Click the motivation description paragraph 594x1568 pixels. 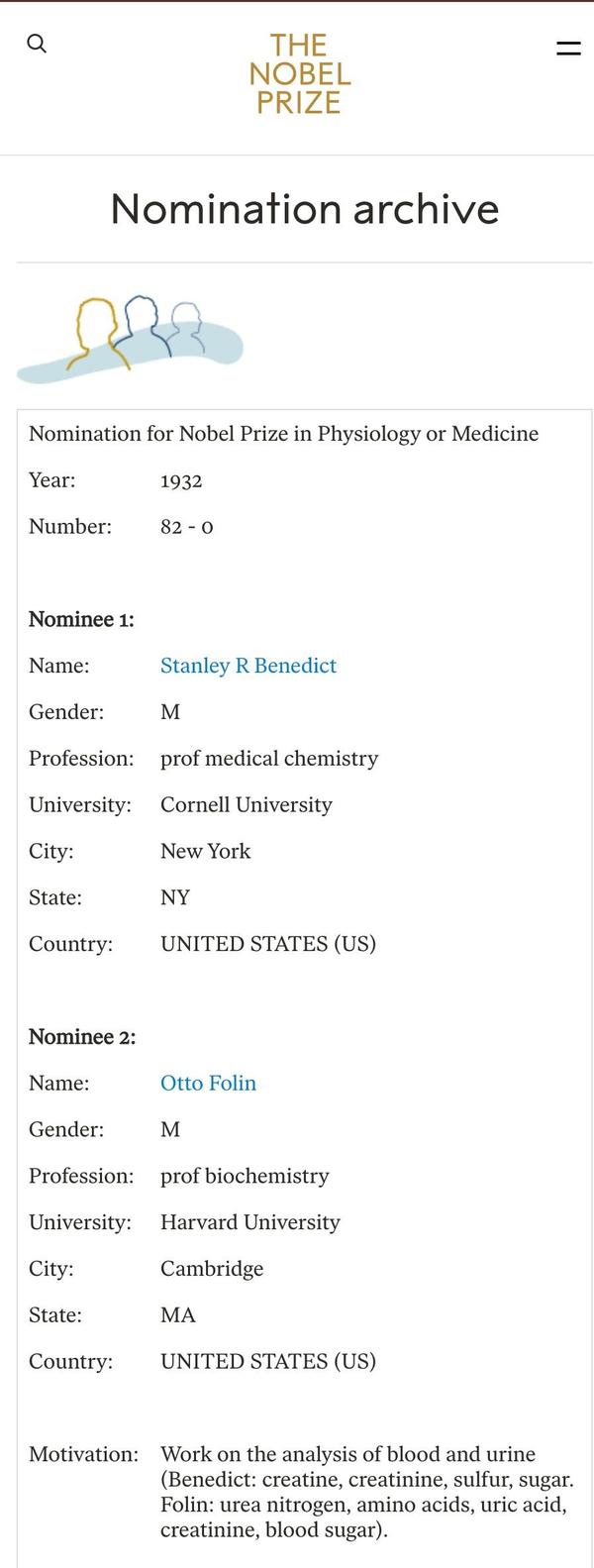tap(366, 1492)
